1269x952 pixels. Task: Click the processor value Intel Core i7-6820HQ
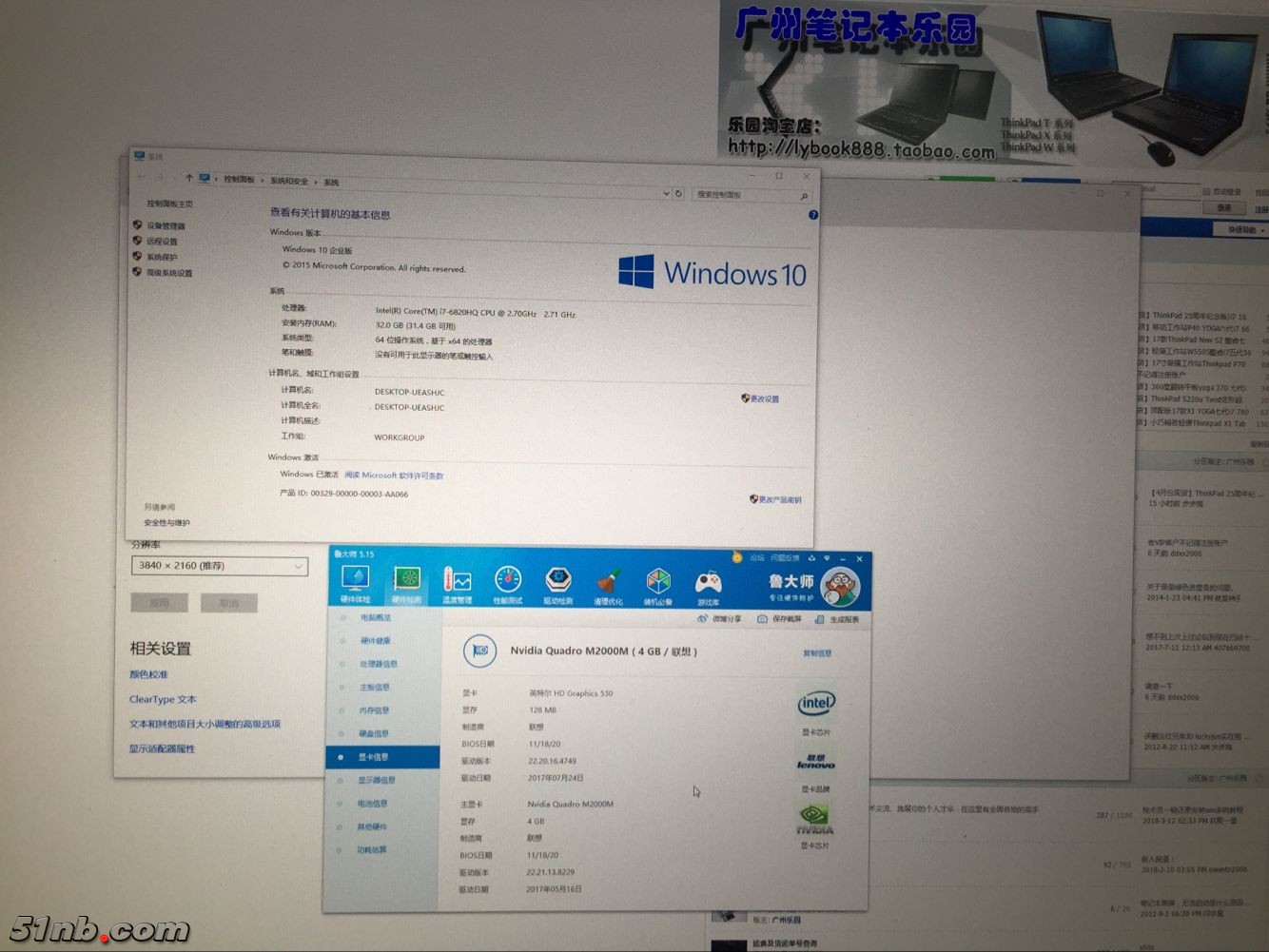(x=475, y=313)
